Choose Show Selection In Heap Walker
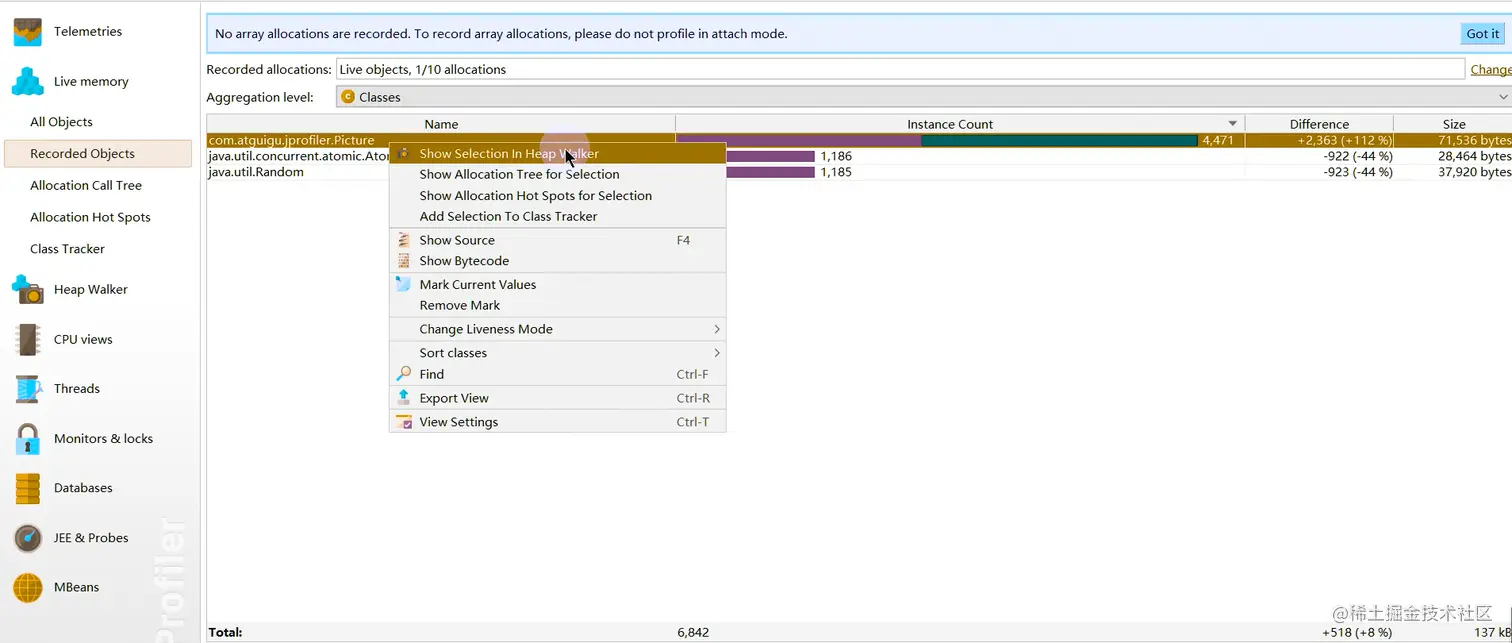Viewport: 1512px width, 643px height. 557,154
